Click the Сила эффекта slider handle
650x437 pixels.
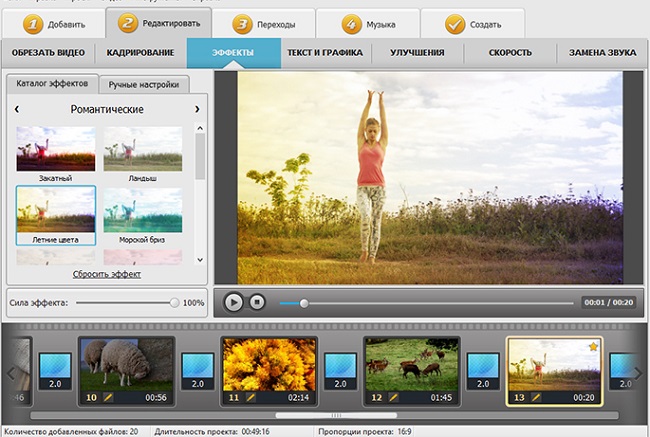(175, 302)
